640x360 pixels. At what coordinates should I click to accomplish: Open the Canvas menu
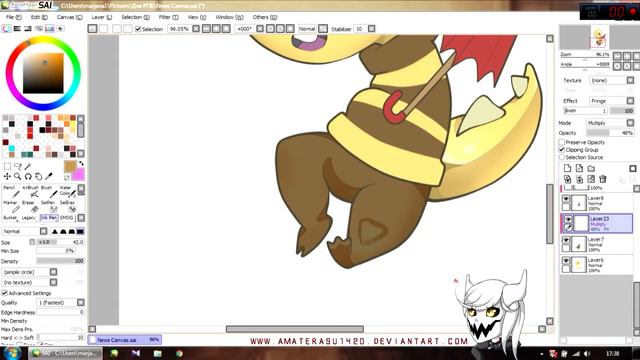[x=69, y=17]
